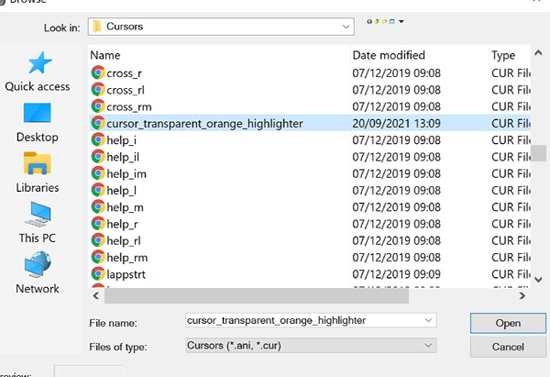Click the horizontal scrollbar thumb

click(x=256, y=296)
